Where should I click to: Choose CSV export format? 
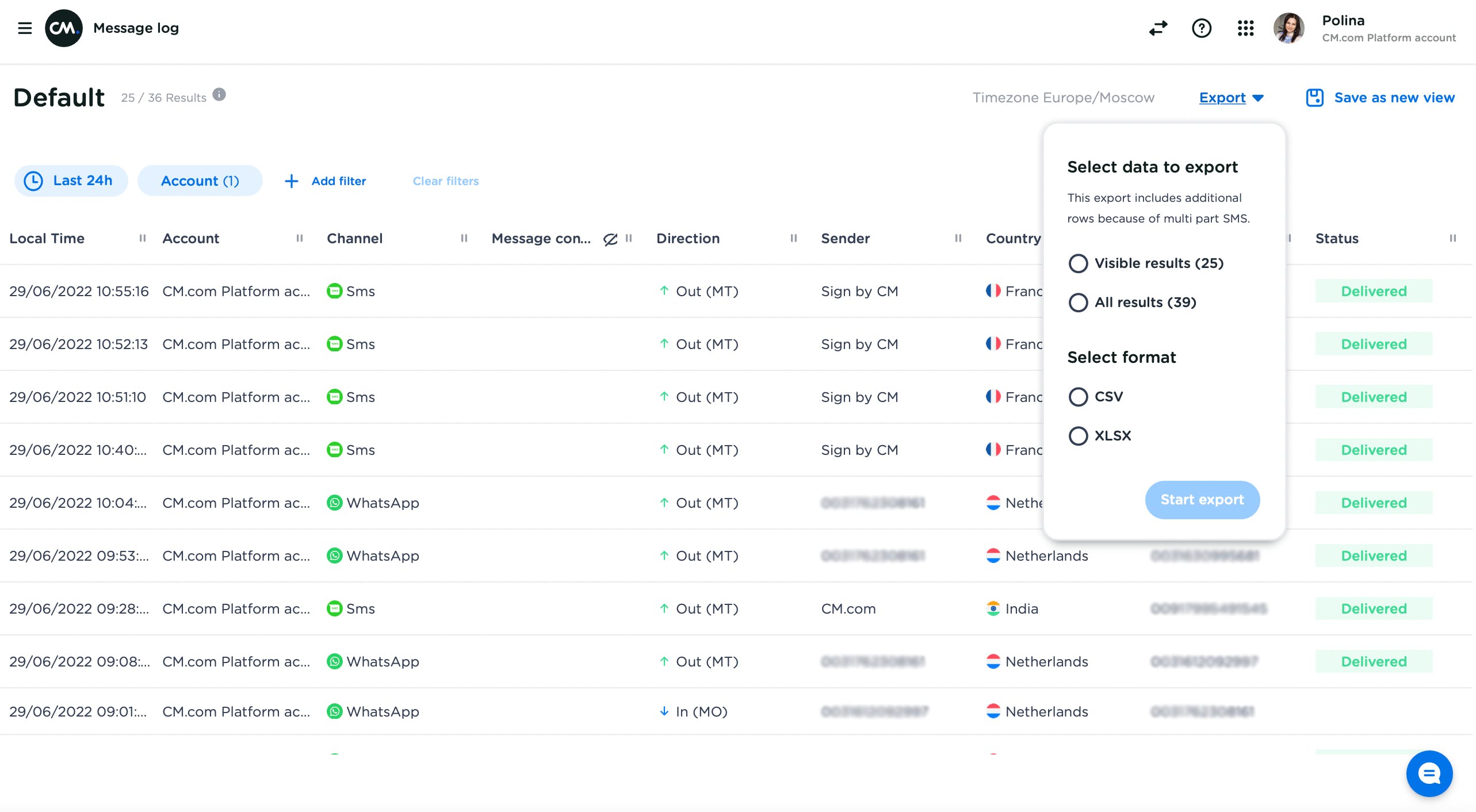[1079, 397]
